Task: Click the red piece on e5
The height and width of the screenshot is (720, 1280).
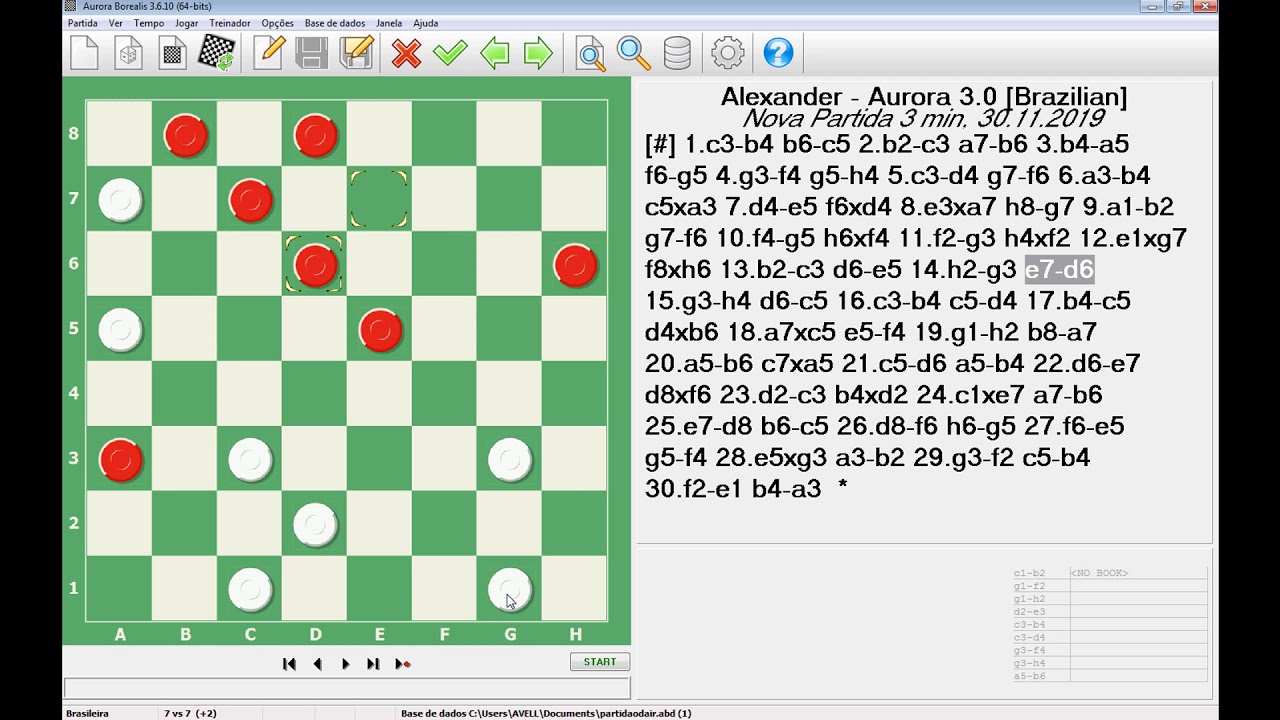Action: 380,330
